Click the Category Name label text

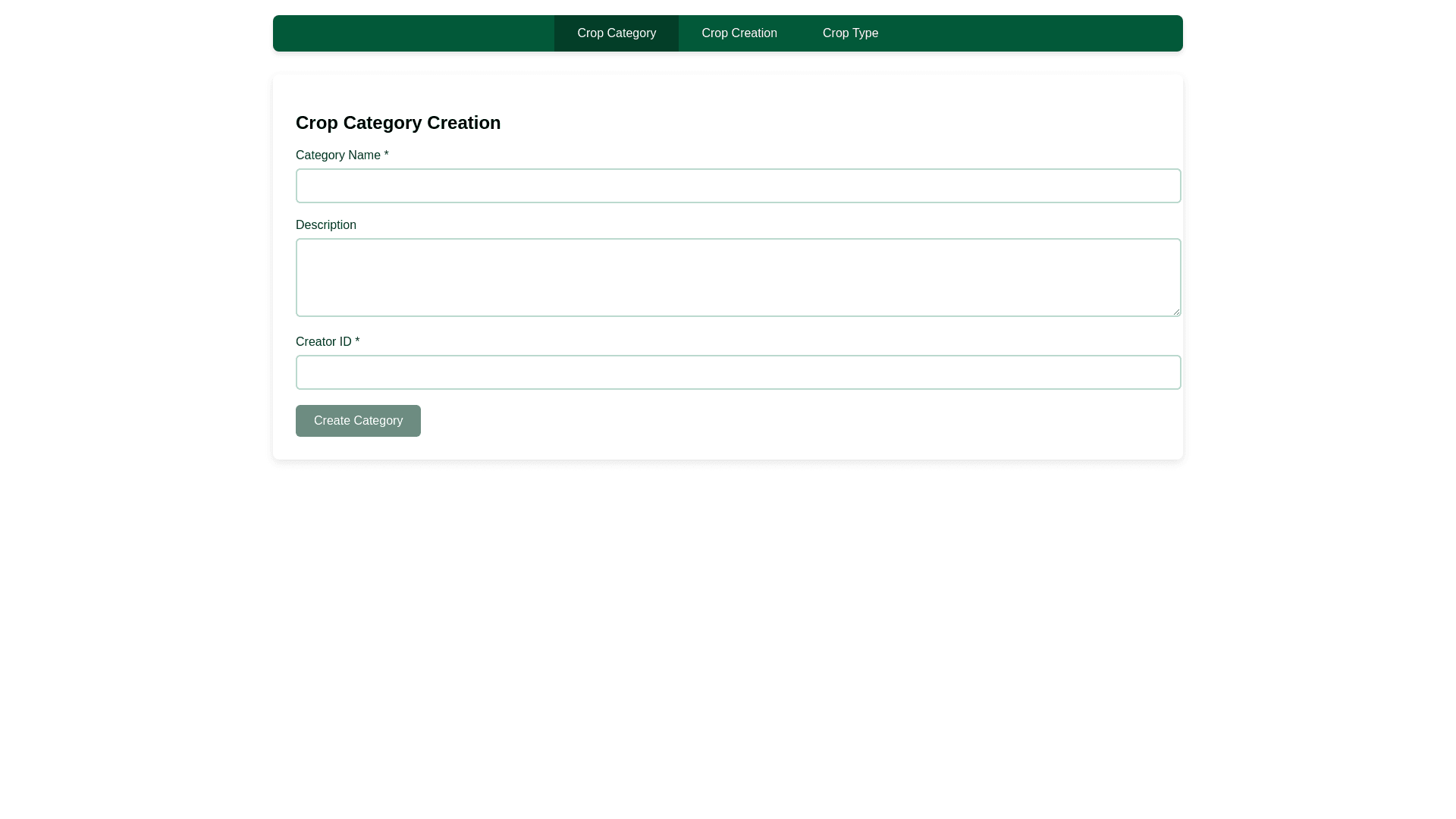click(337, 155)
